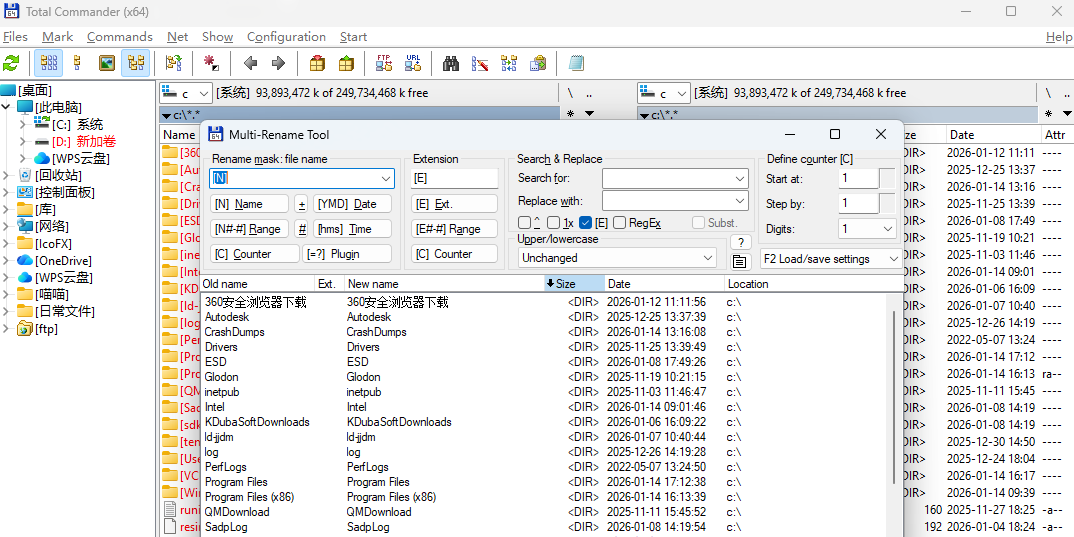The image size is (1074, 537).
Task: Click the URL new connection icon
Action: point(412,63)
